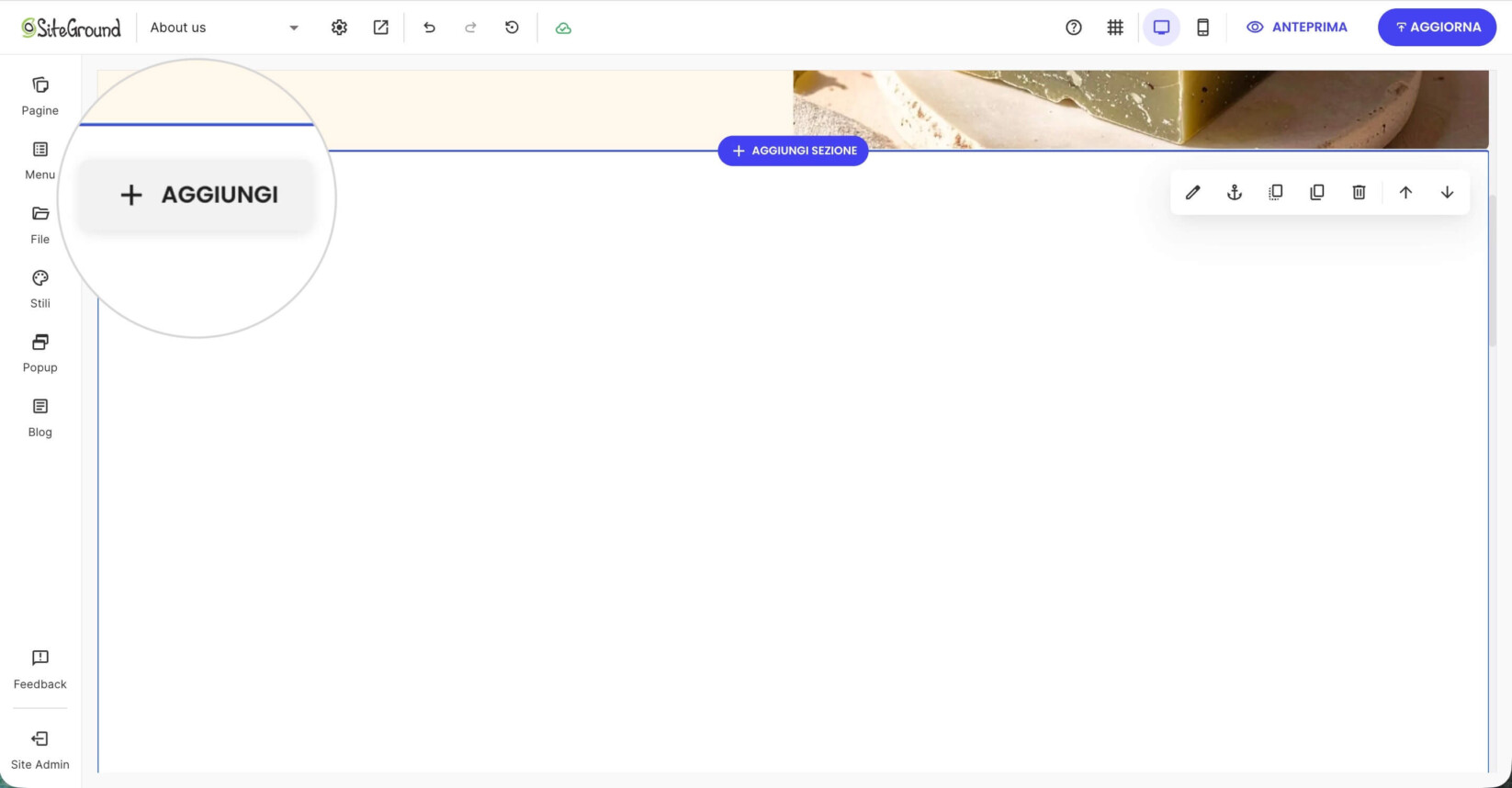Click the soap image above the section
Screen dimensions: 1512x788
tap(1141, 109)
